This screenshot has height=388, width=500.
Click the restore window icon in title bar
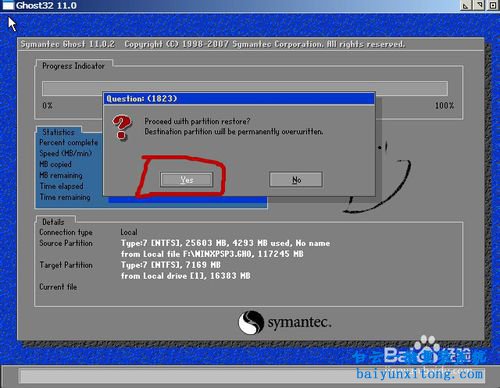[480, 5]
